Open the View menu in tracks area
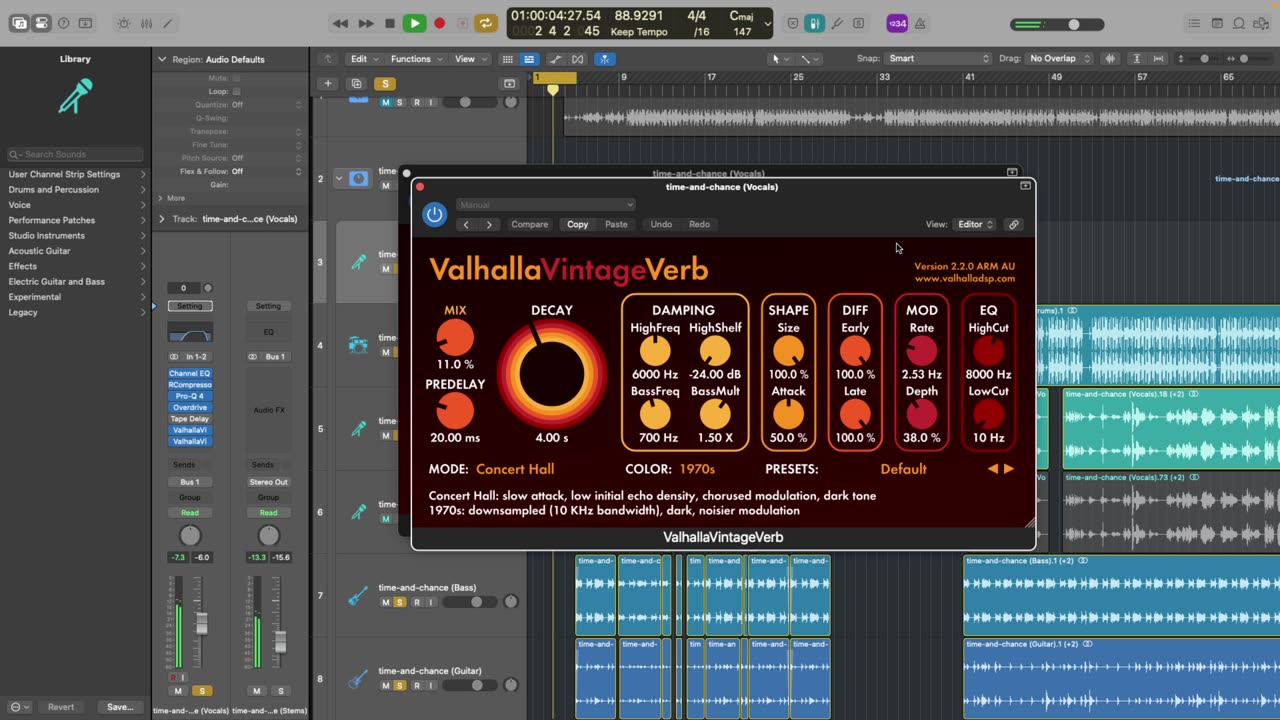 (470, 59)
